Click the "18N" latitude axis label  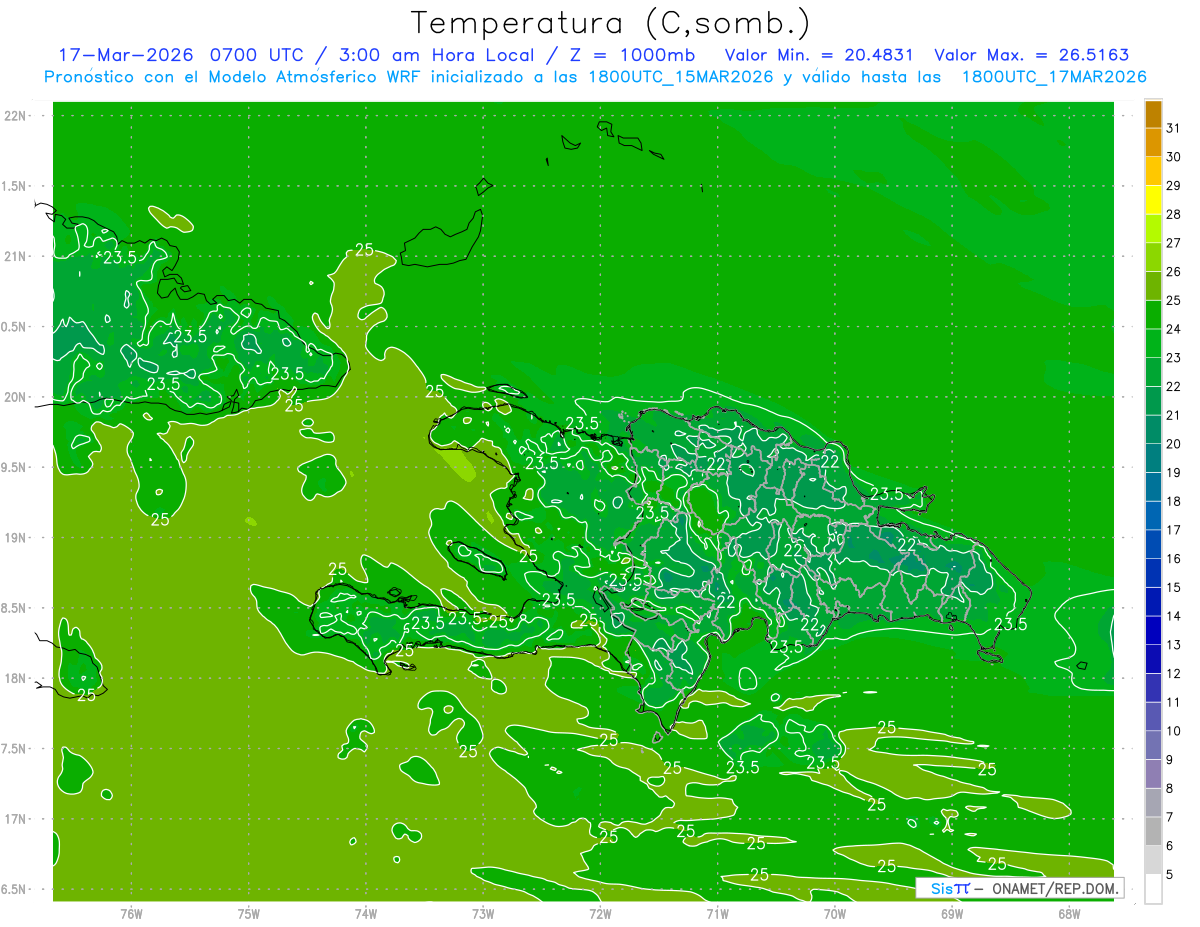tap(16, 679)
